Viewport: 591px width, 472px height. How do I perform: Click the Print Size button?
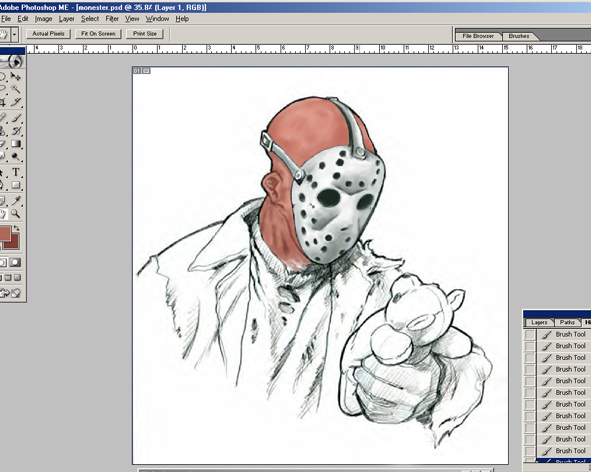pos(145,34)
